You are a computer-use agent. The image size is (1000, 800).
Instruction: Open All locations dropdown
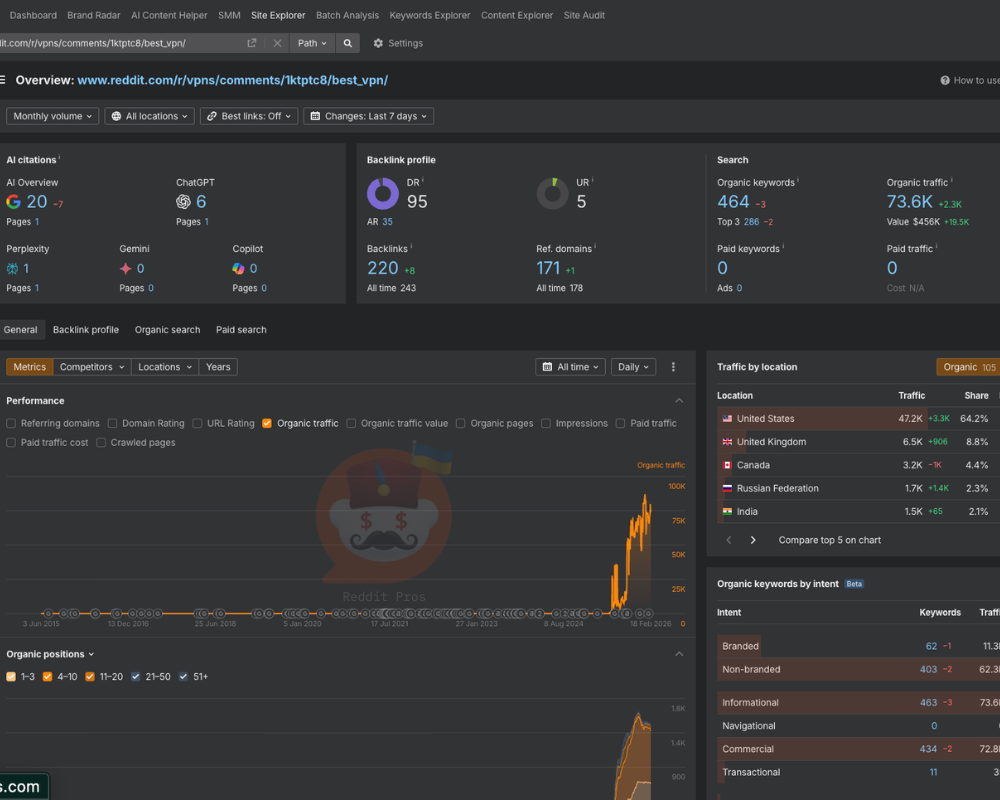tap(150, 116)
